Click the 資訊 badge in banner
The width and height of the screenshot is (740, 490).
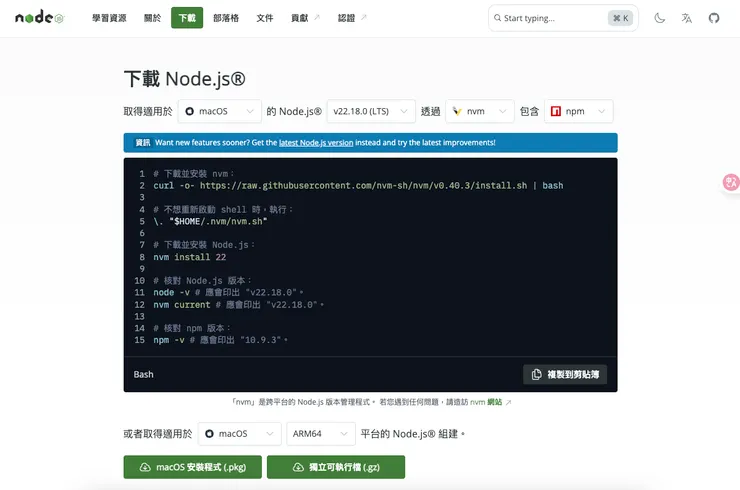(143, 143)
